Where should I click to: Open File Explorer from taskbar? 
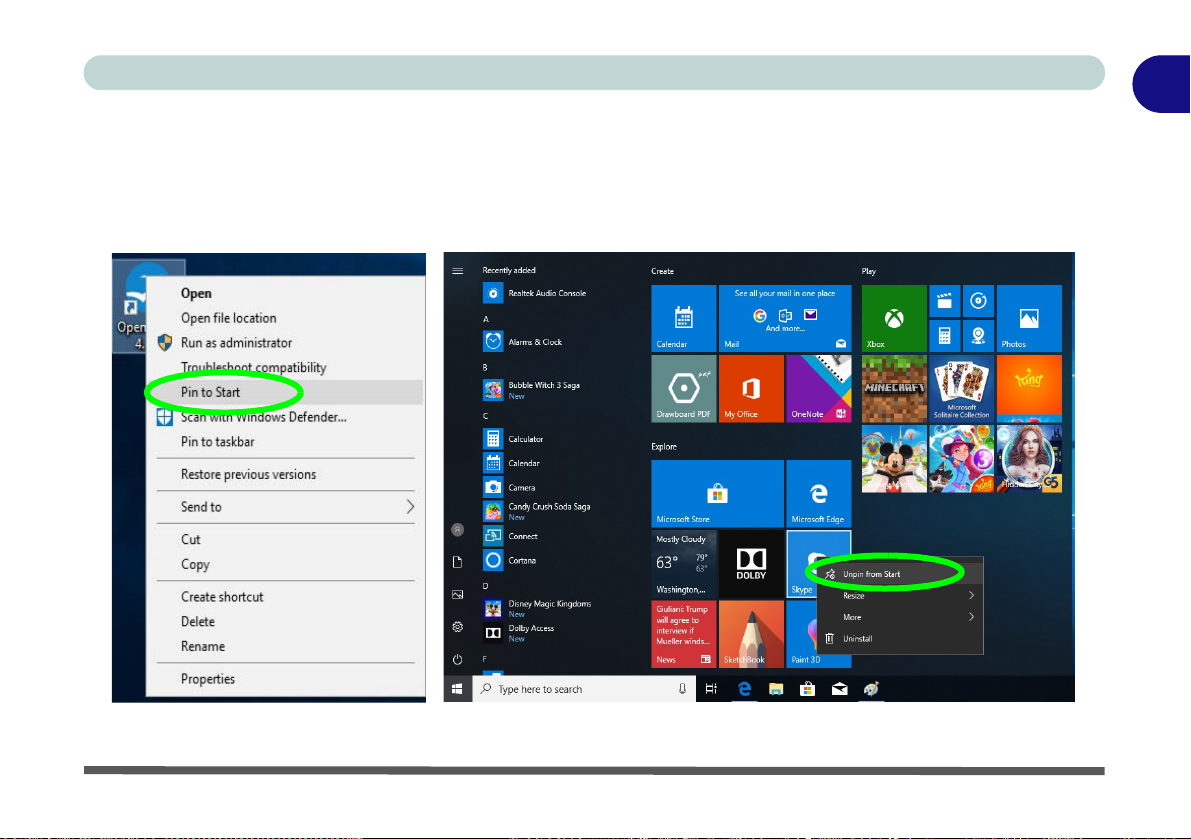click(x=776, y=689)
